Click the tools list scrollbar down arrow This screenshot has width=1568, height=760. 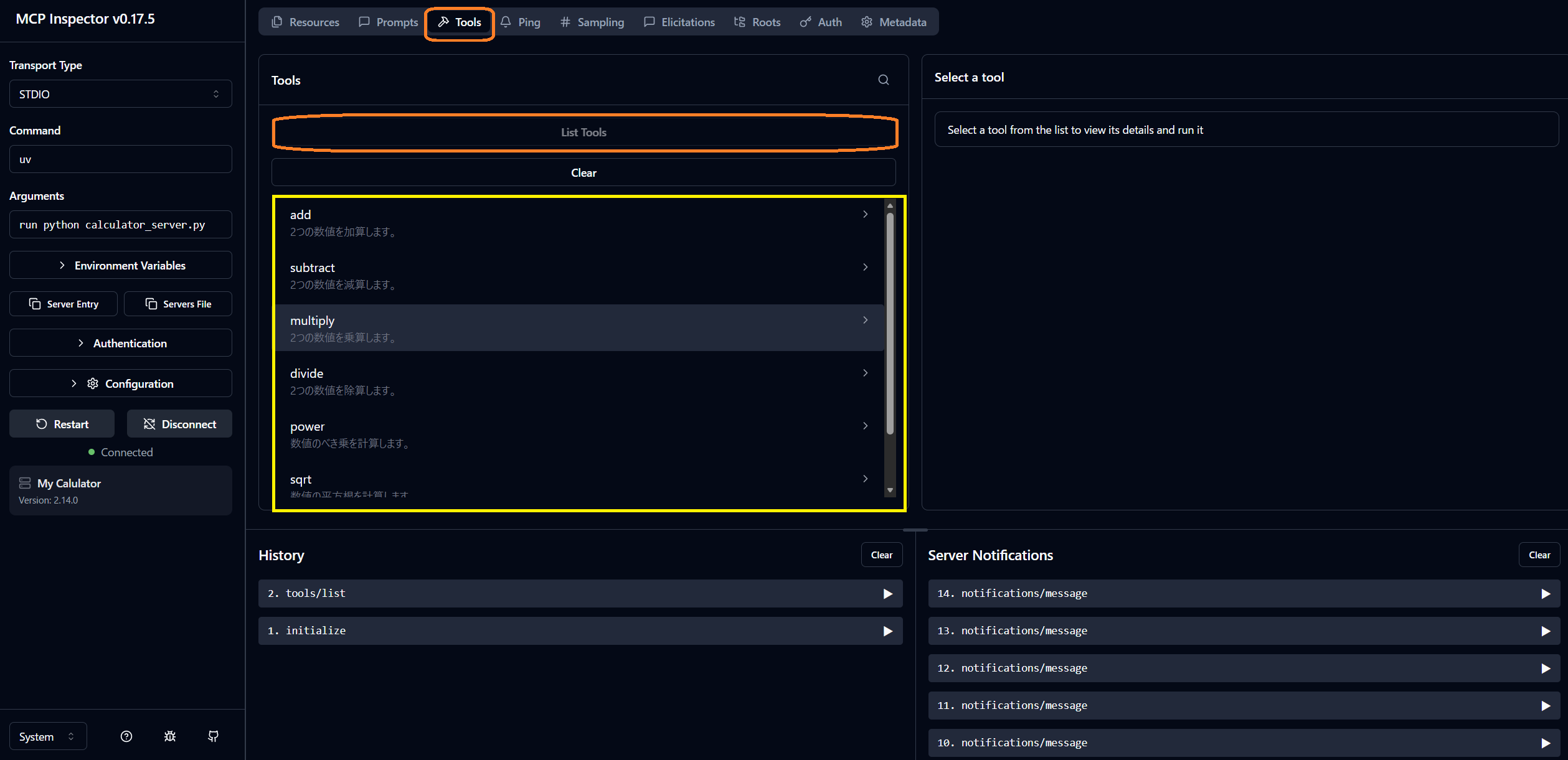pos(890,490)
